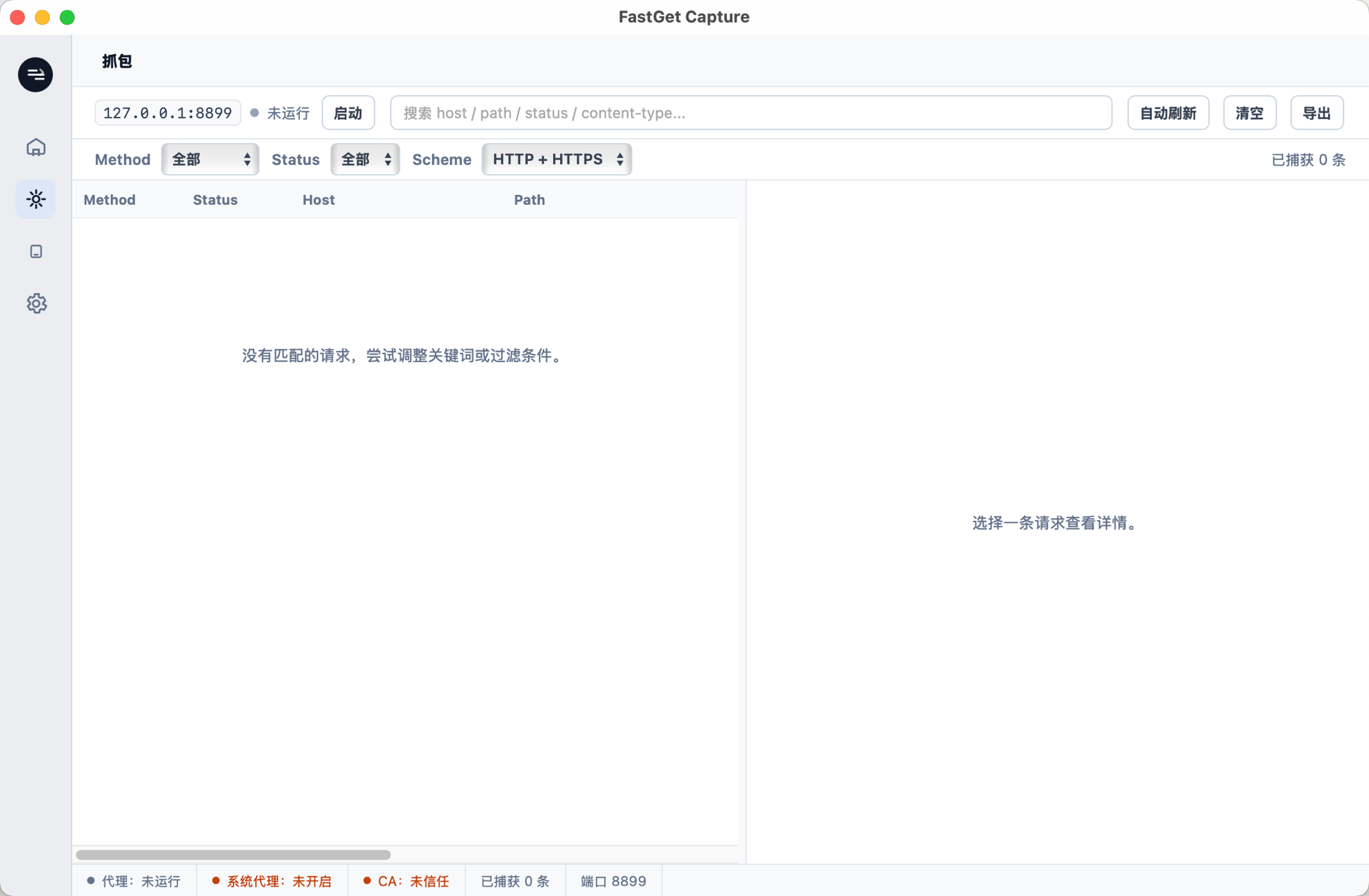1369x896 pixels.
Task: Click the 清空 clear button
Action: coord(1249,113)
